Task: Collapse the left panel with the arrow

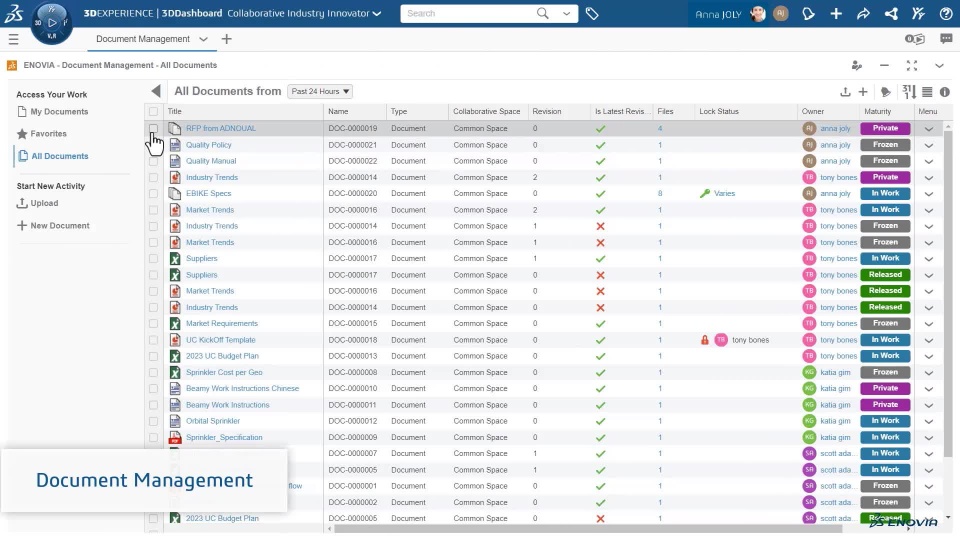Action: pyautogui.click(x=156, y=91)
